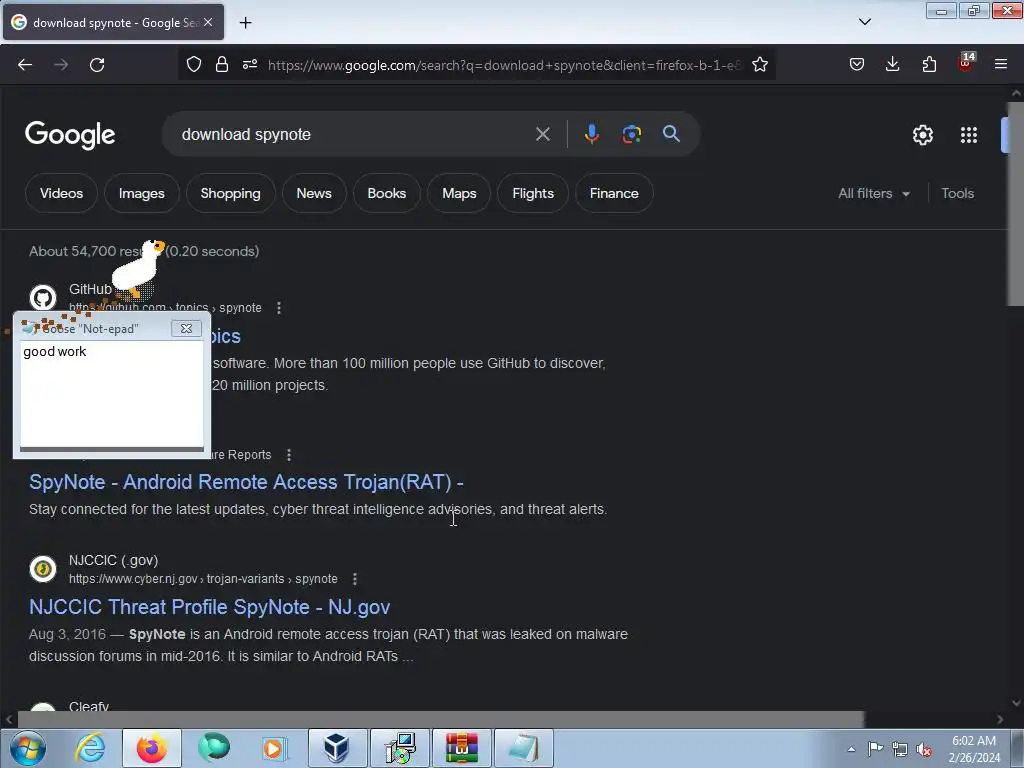Open options menu beside 'Reports' result
Image resolution: width=1024 pixels, height=768 pixels.
289,455
